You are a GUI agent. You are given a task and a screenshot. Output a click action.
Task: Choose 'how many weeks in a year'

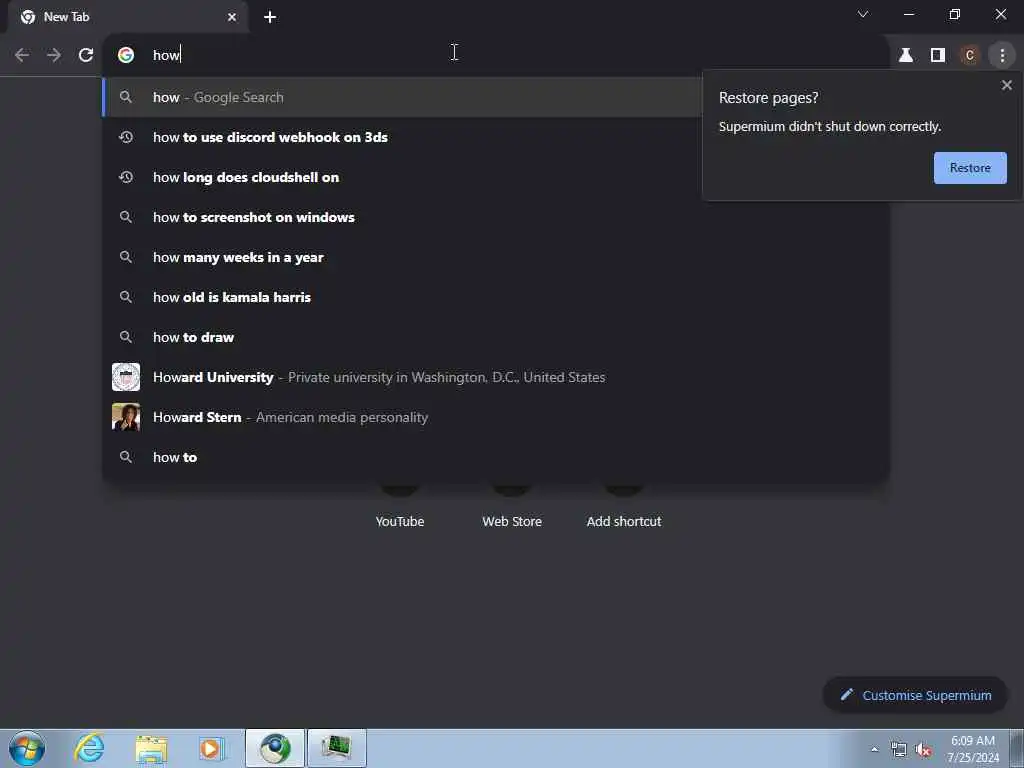click(496, 257)
